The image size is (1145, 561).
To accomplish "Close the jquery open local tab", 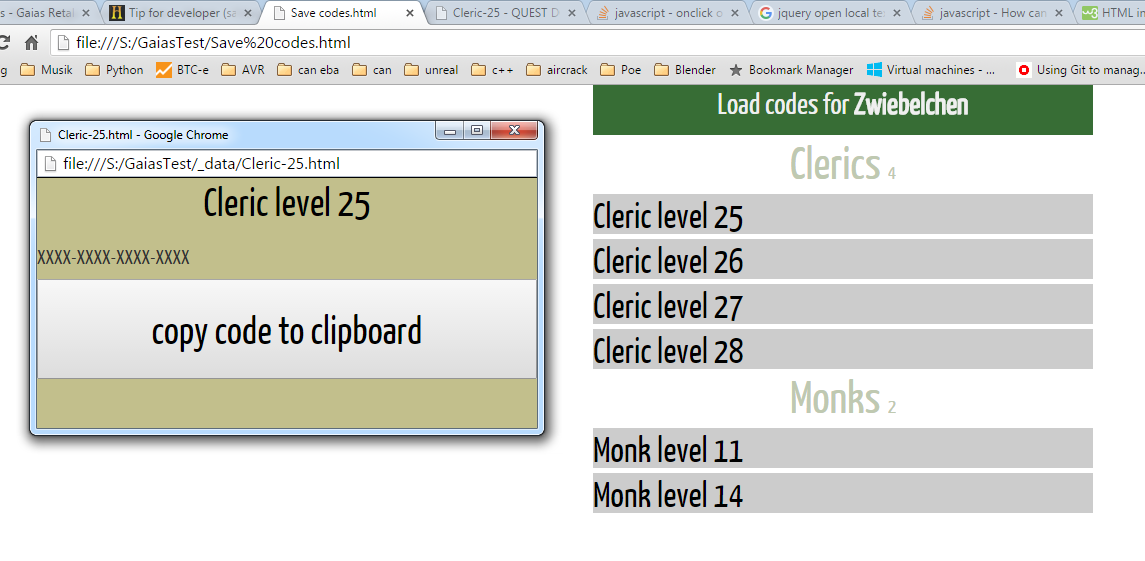I will (x=896, y=13).
